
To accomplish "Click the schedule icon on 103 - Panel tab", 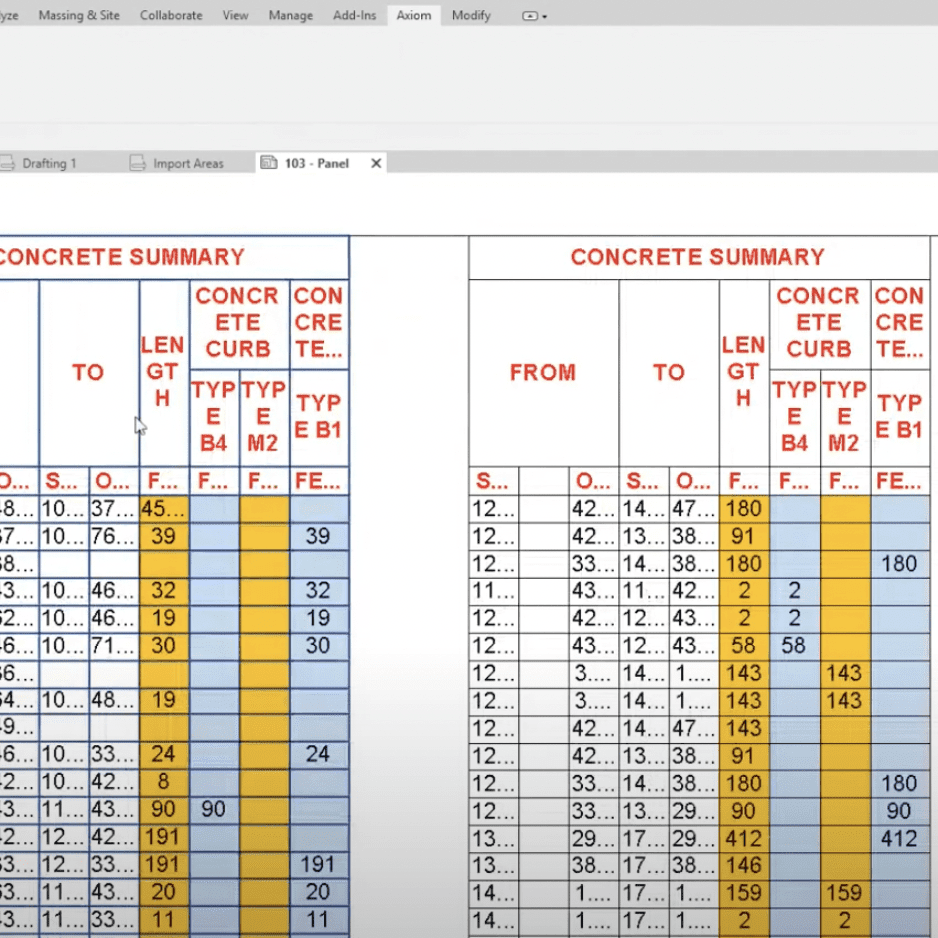I will 268,162.
